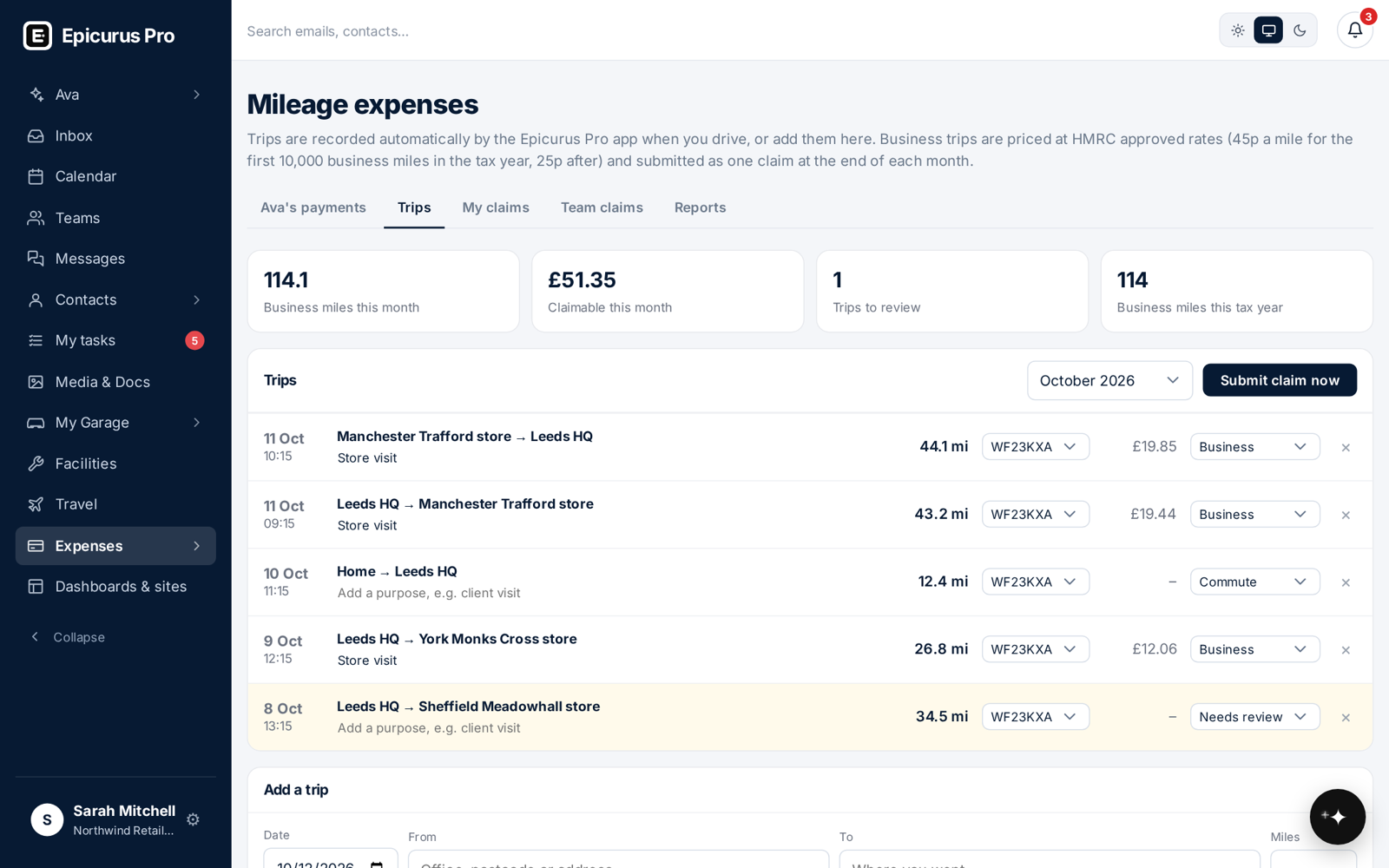Click the 114.1 business miles card
1389x868 pixels.
pyautogui.click(x=383, y=292)
